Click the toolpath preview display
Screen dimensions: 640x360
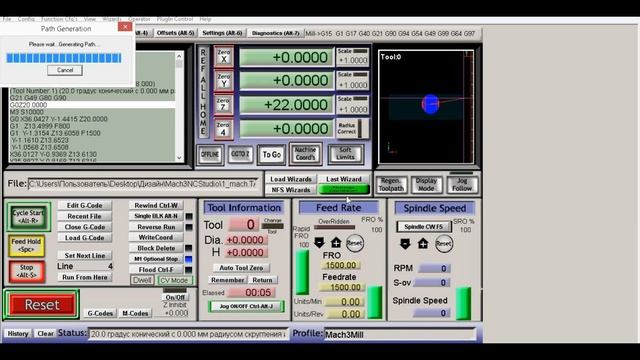pyautogui.click(x=426, y=107)
